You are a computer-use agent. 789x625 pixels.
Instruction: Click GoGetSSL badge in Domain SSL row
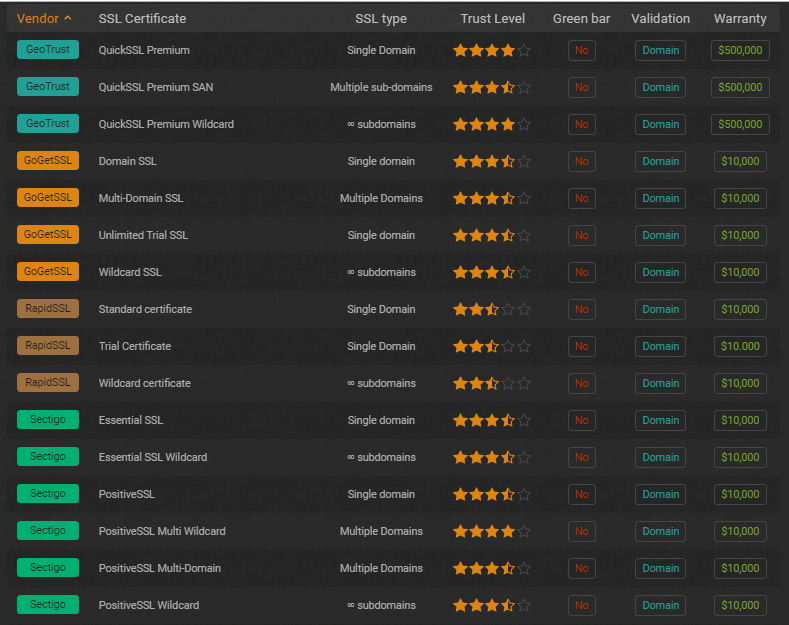tap(48, 161)
